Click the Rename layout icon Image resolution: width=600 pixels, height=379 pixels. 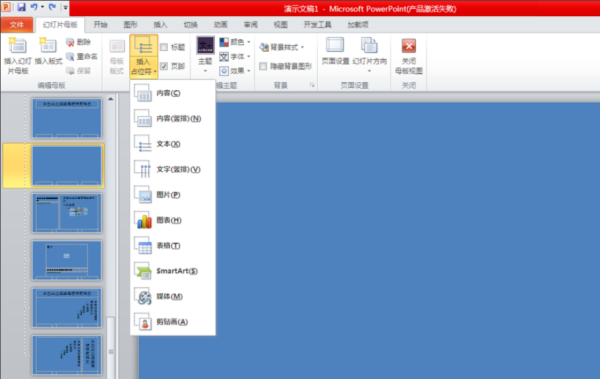(70, 57)
